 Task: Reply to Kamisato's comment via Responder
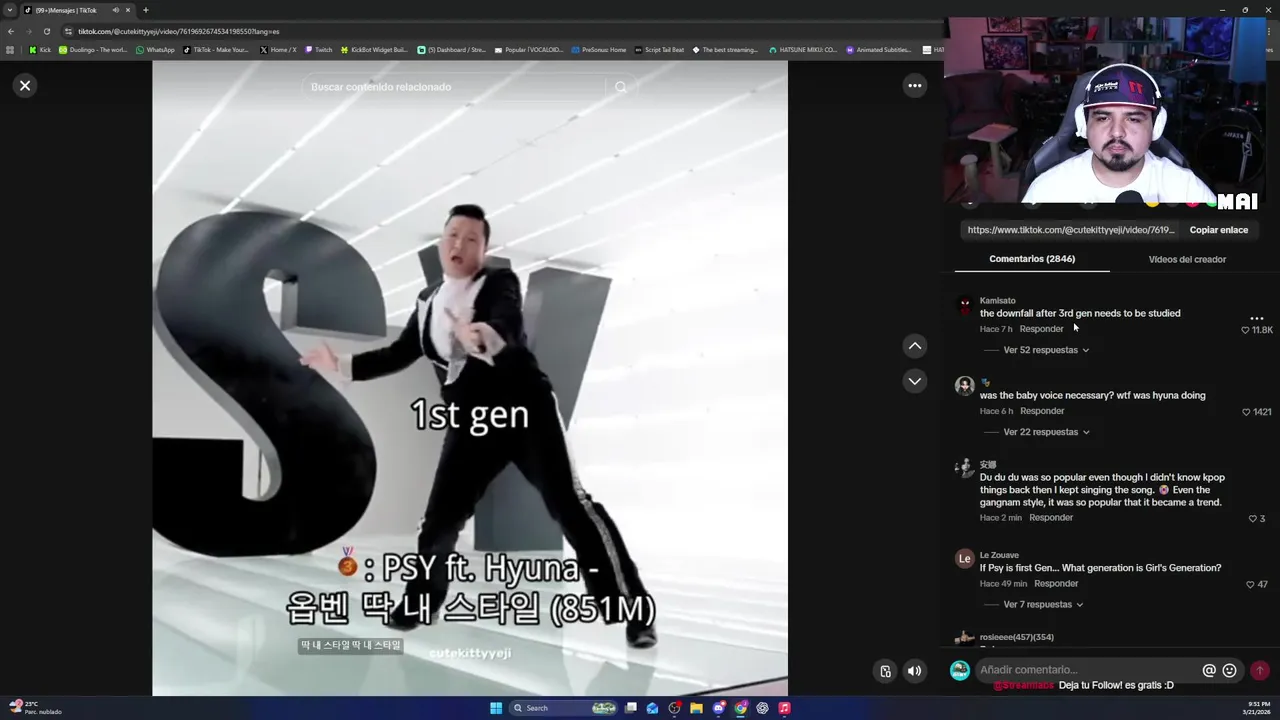pyautogui.click(x=1041, y=329)
